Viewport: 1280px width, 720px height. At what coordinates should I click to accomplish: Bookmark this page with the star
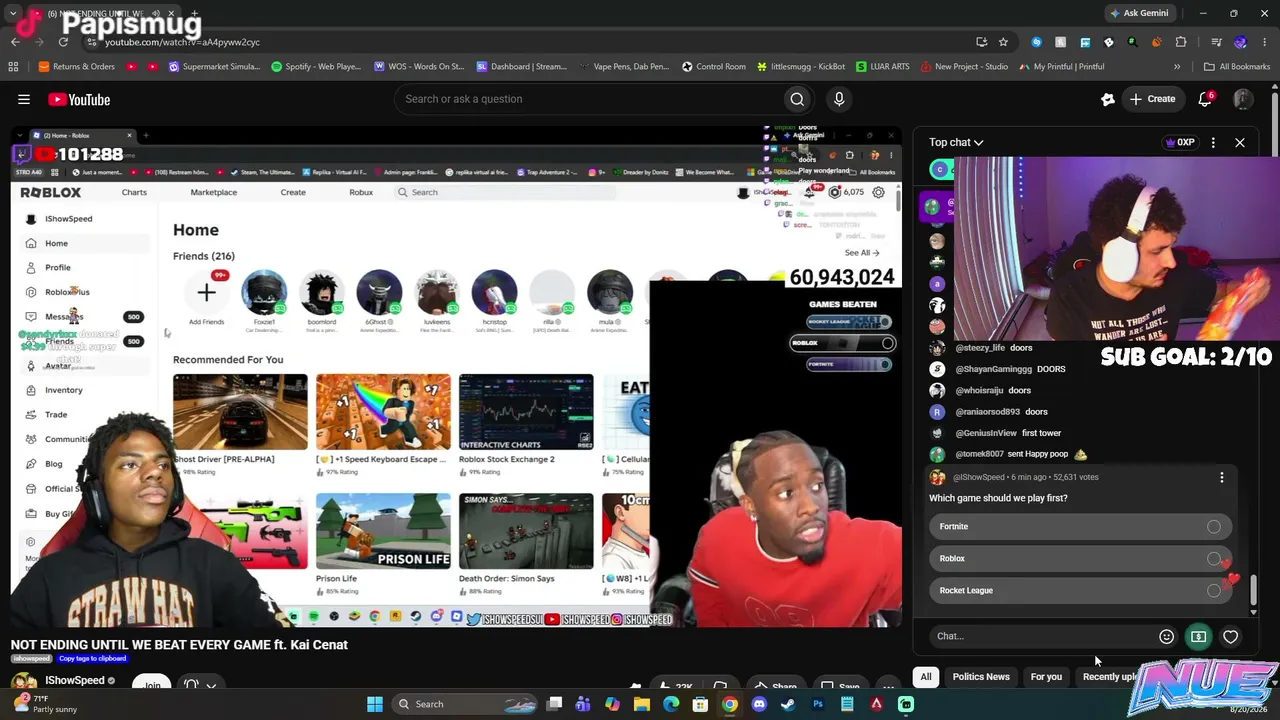point(1003,42)
